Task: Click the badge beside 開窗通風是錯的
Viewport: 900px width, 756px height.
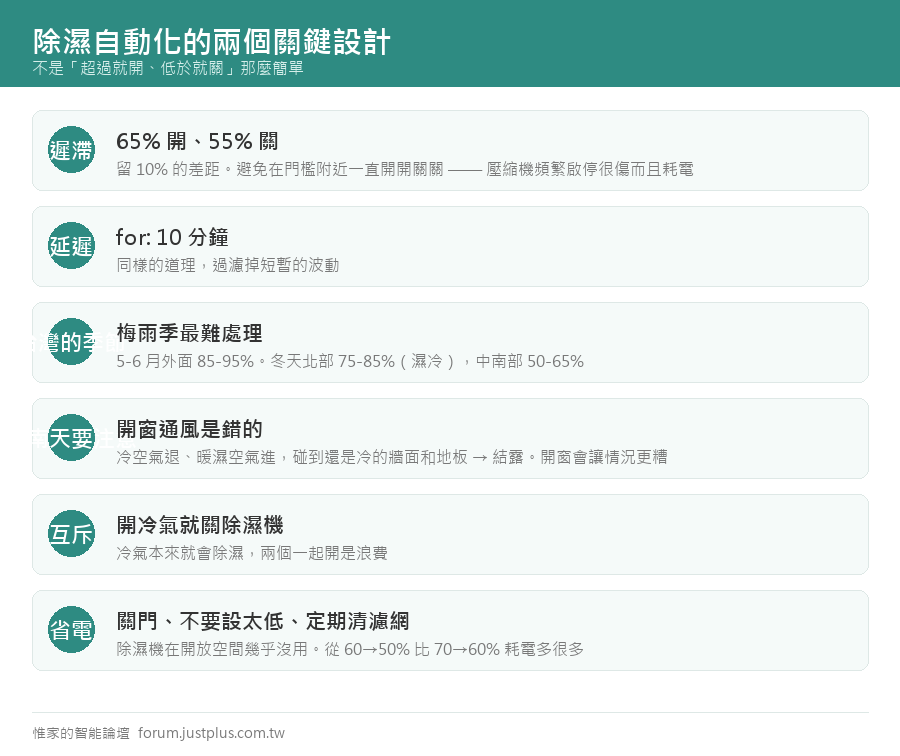Action: (x=71, y=437)
